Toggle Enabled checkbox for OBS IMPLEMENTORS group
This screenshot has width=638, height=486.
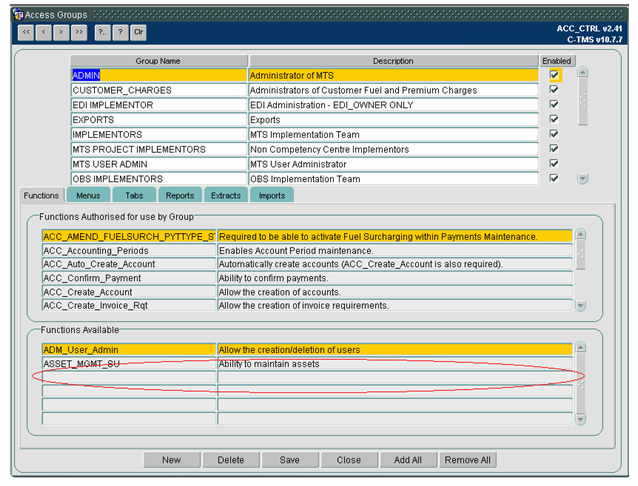tap(554, 178)
